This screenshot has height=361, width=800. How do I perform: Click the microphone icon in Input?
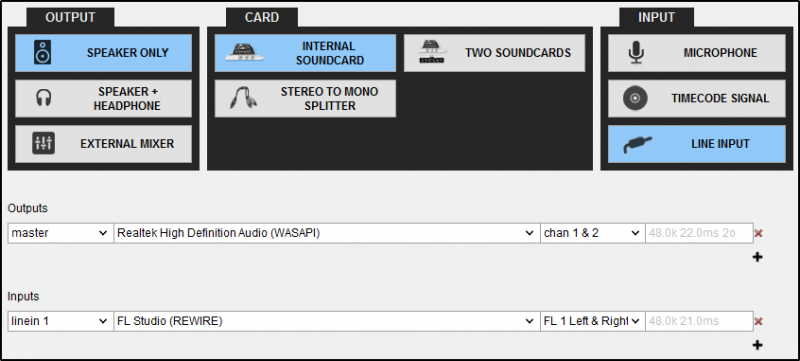pyautogui.click(x=636, y=53)
